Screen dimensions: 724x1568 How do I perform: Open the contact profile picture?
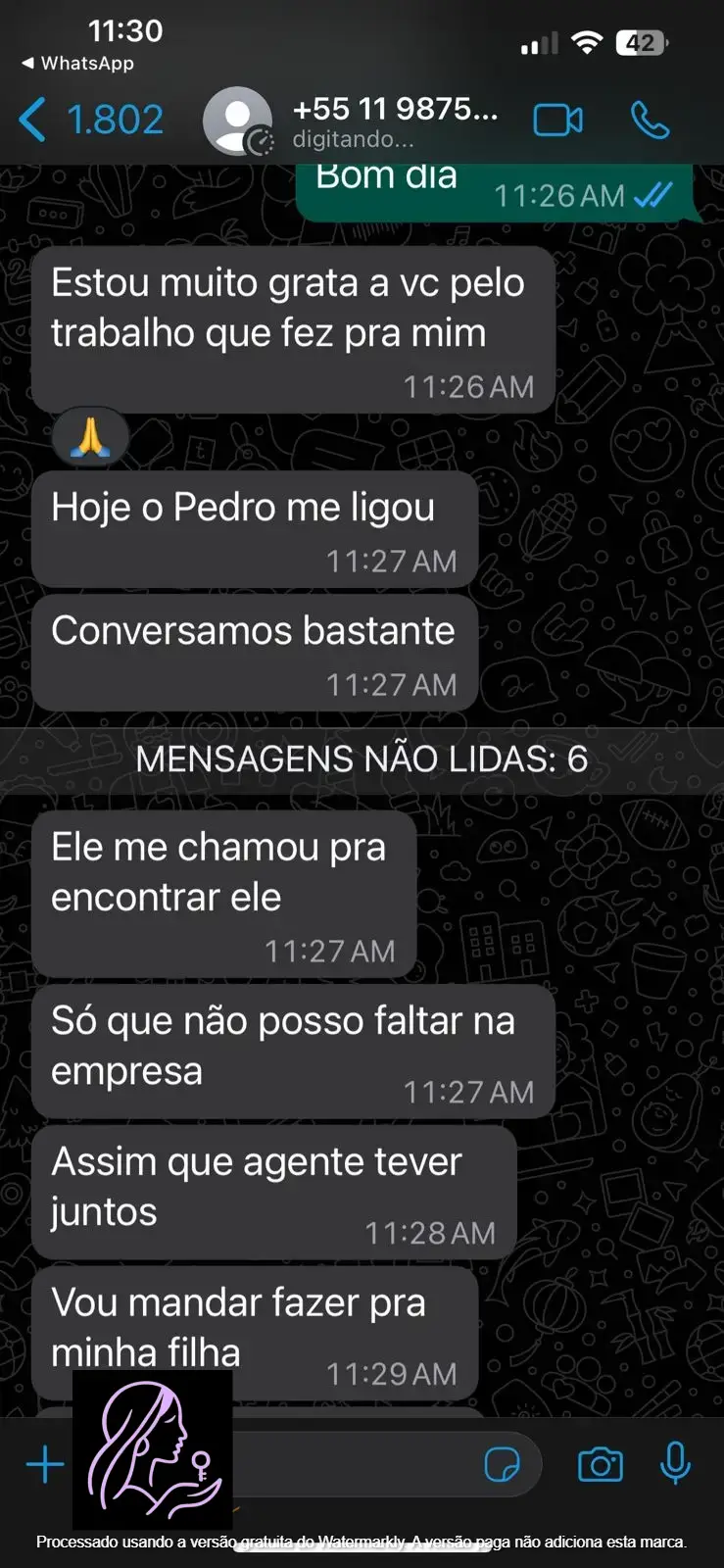[237, 121]
